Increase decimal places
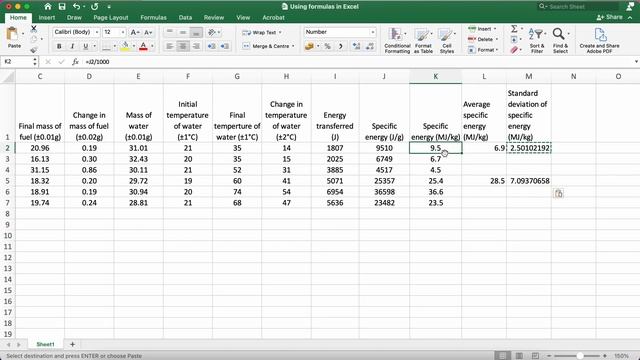Viewport: 640px width, 360px height. pyautogui.click(x=356, y=47)
